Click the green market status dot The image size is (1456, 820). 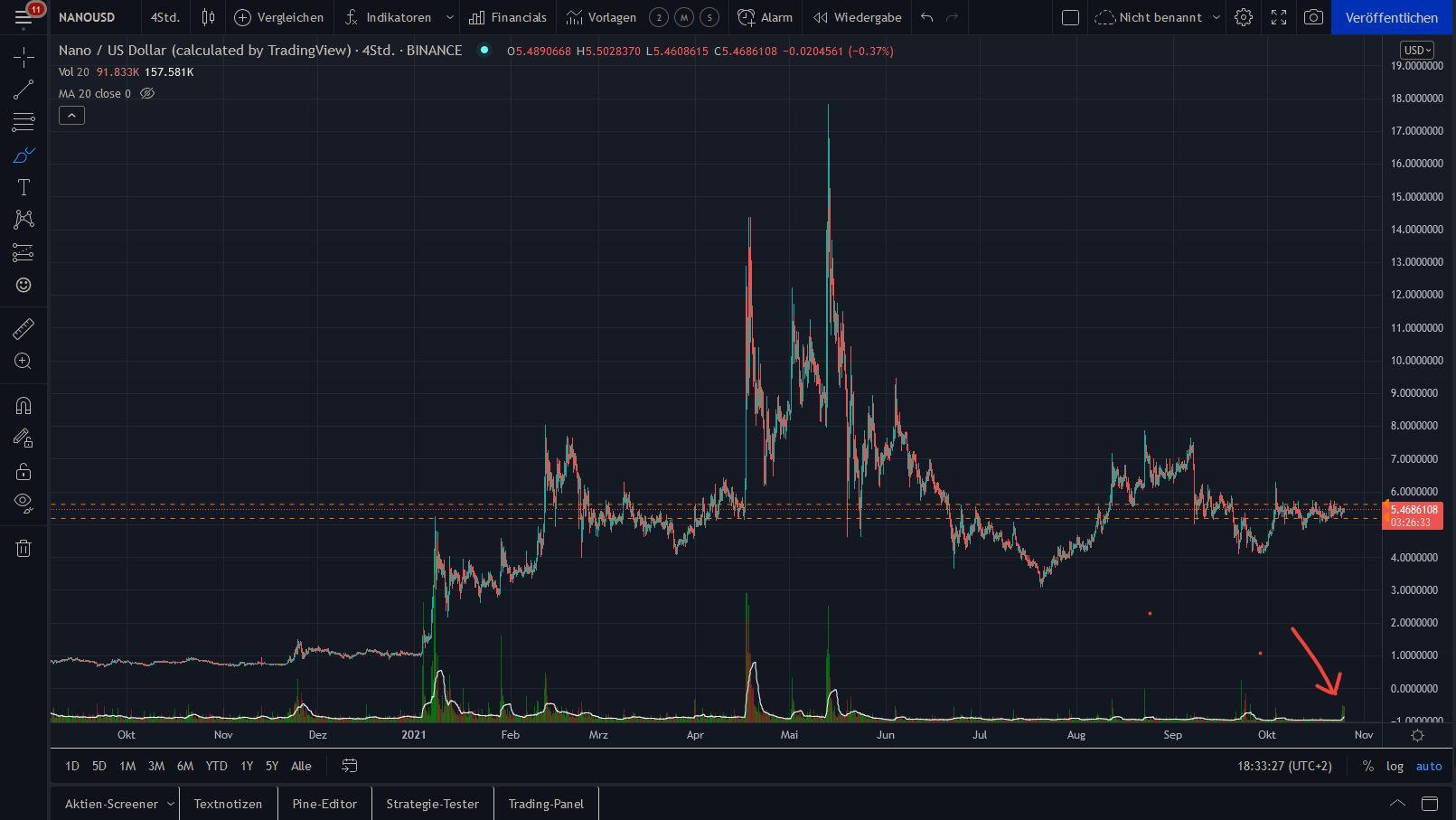tap(484, 50)
